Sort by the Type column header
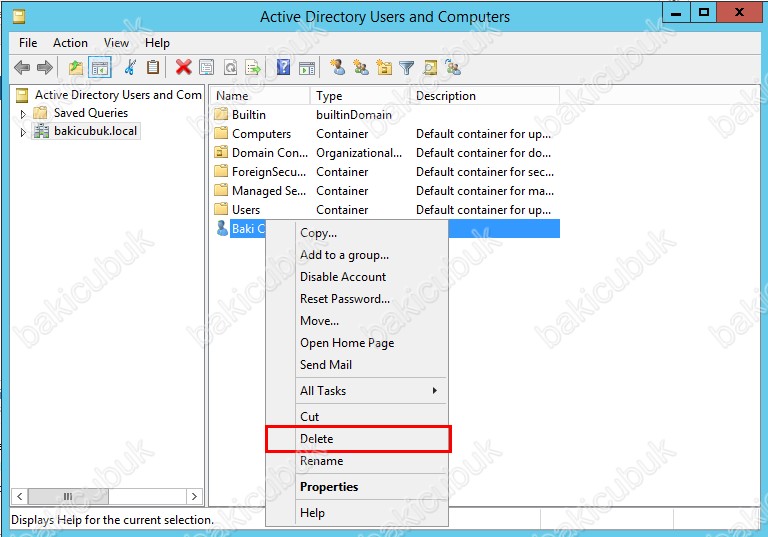Viewport: 768px width, 537px height. click(x=360, y=96)
